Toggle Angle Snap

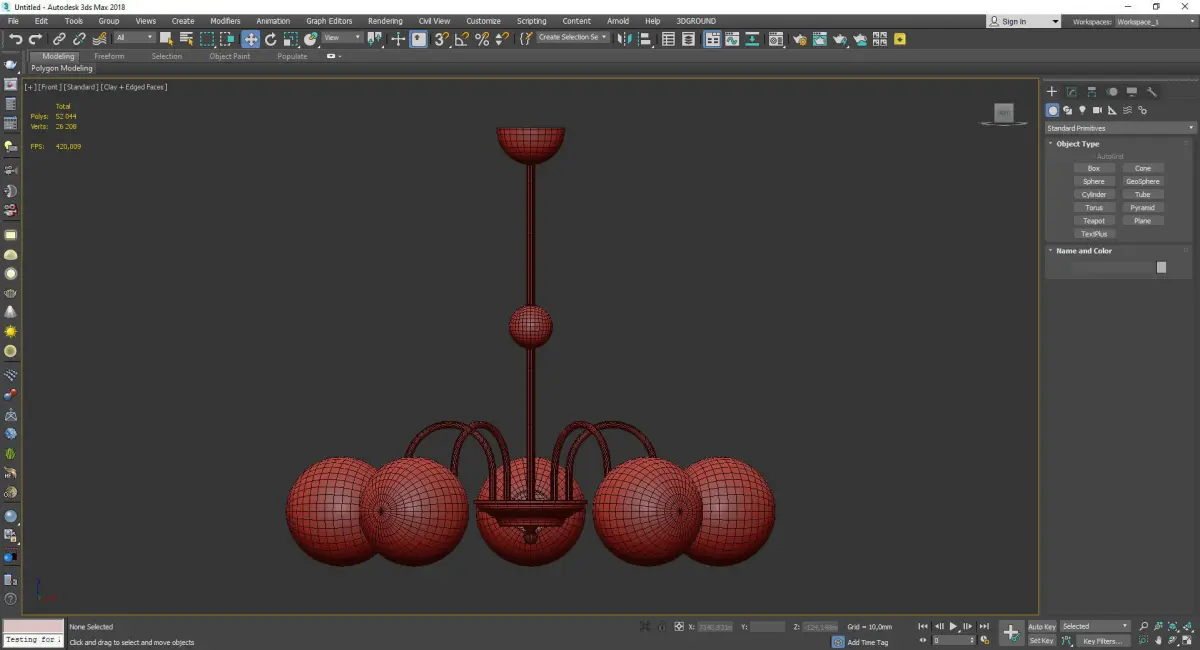pos(461,39)
